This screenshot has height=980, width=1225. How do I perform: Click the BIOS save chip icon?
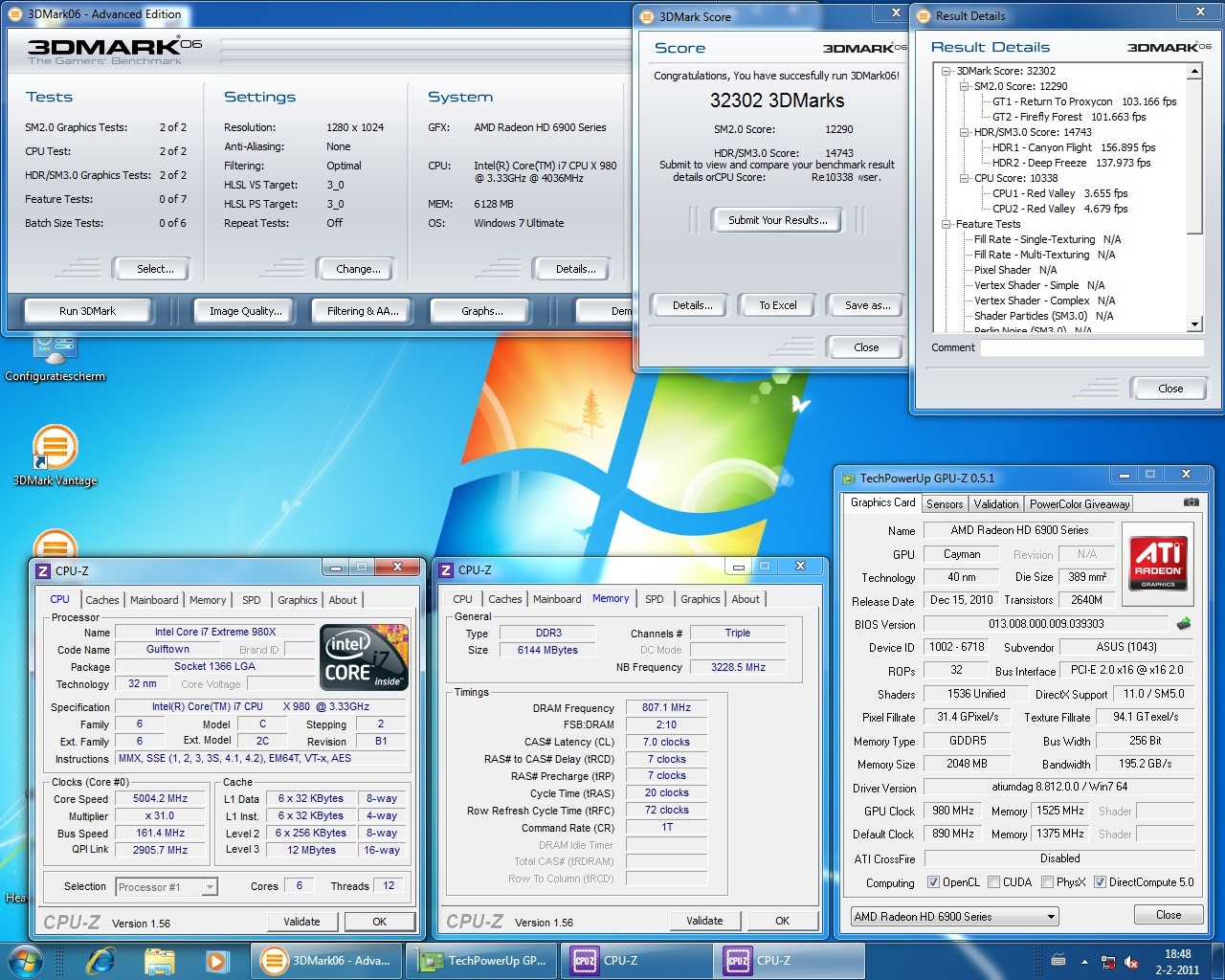coord(1184,624)
